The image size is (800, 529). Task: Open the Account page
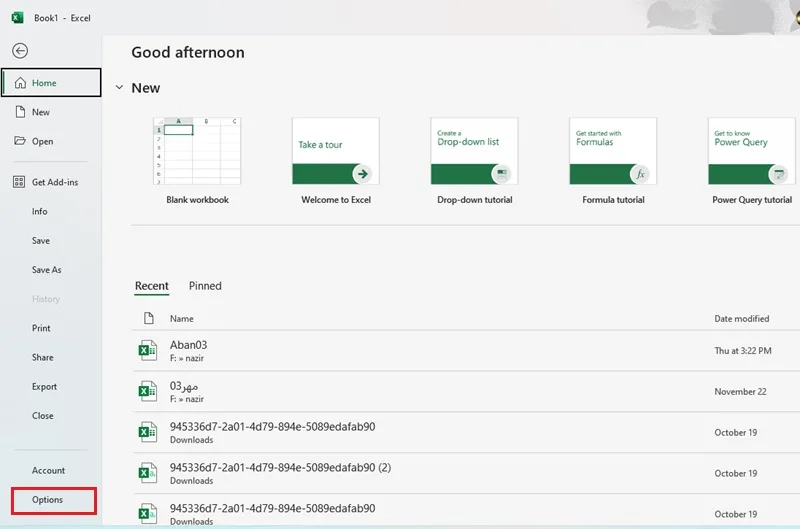click(48, 470)
